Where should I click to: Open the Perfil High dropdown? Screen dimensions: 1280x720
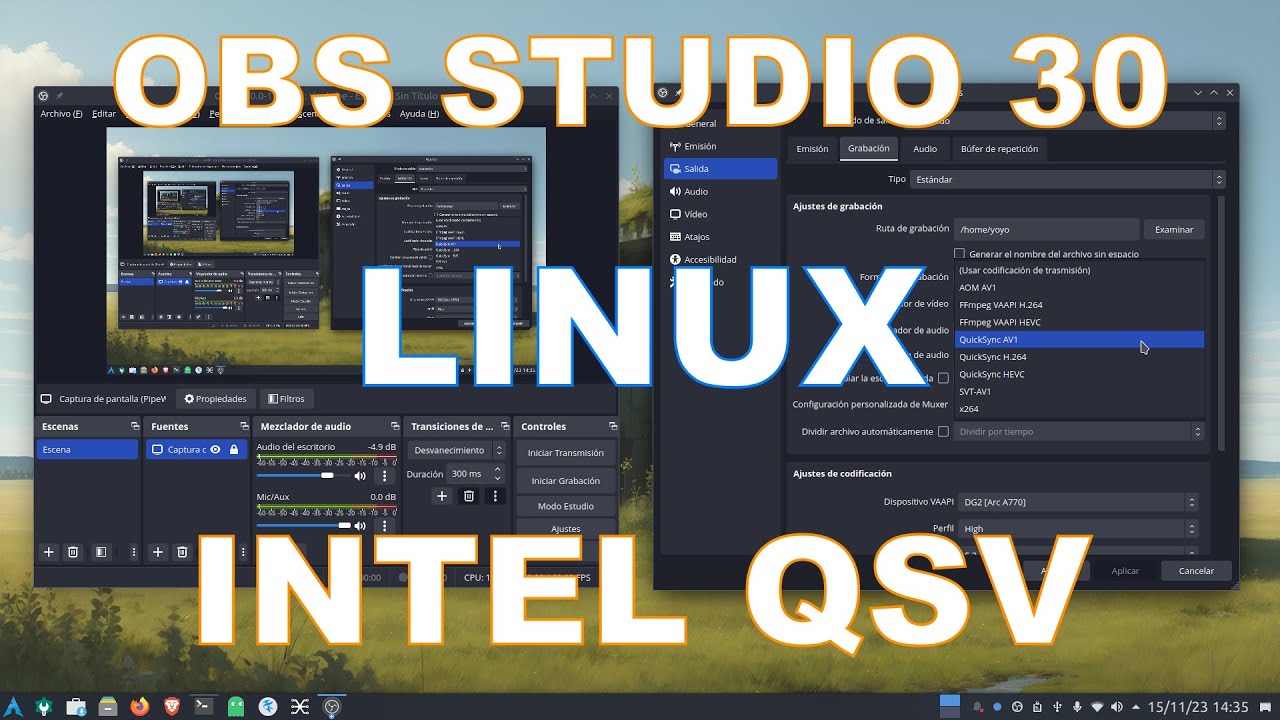coord(1078,529)
